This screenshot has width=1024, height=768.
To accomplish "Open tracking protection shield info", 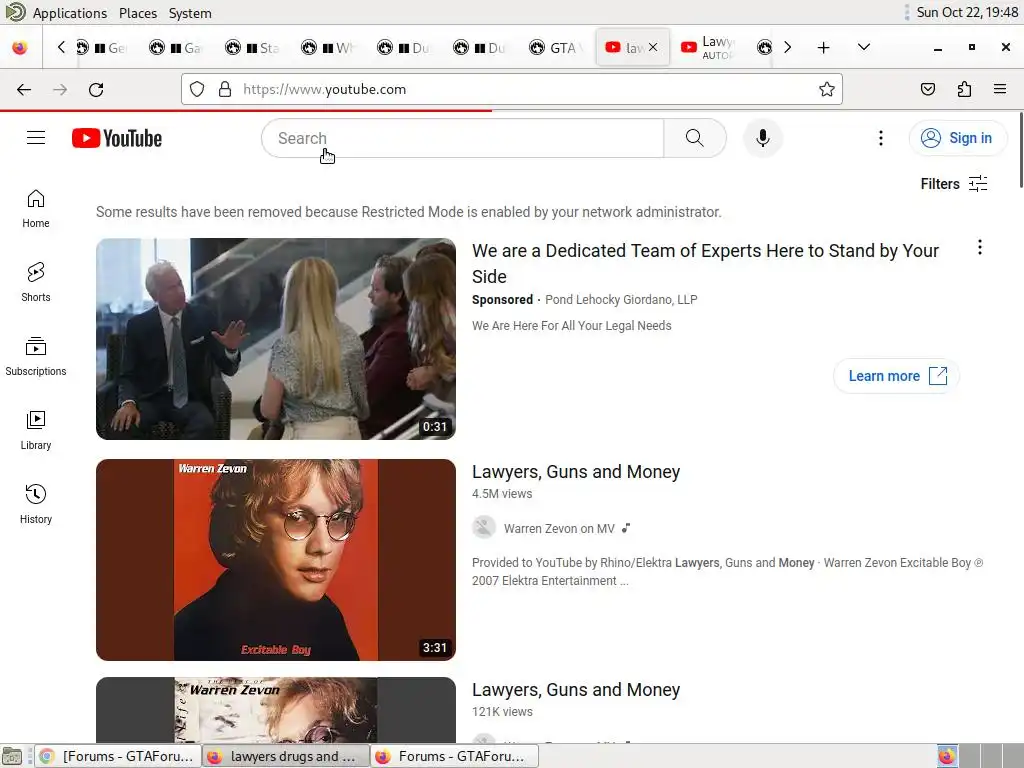I will point(197,89).
